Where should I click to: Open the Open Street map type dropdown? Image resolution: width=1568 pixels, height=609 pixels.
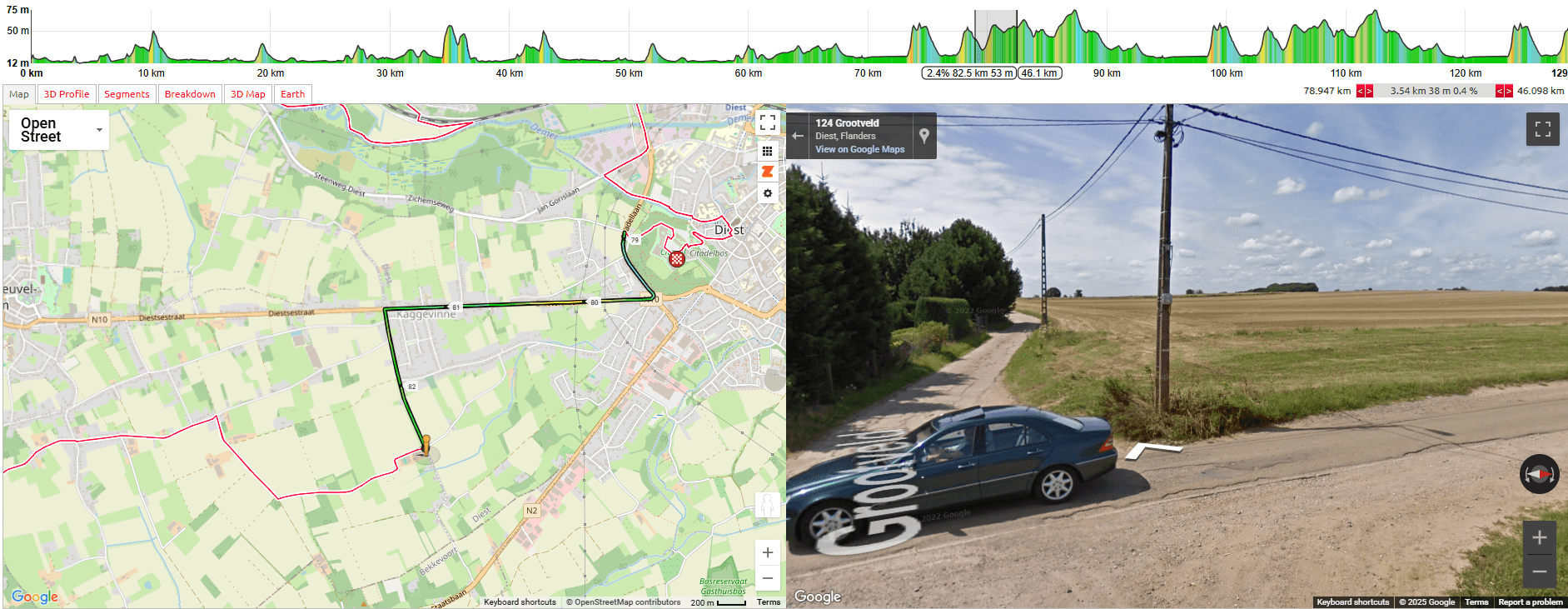pyautogui.click(x=59, y=130)
